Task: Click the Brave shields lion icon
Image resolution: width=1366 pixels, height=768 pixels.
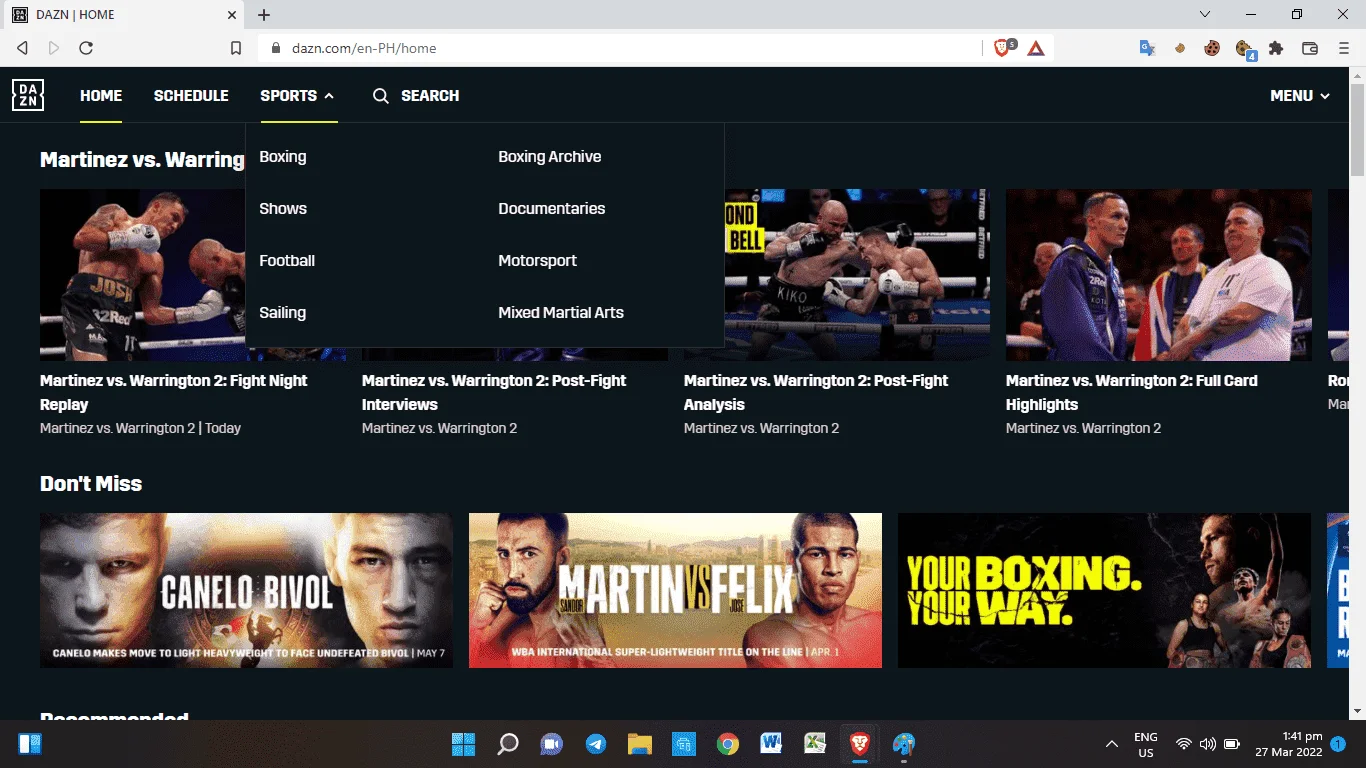Action: coord(1003,48)
